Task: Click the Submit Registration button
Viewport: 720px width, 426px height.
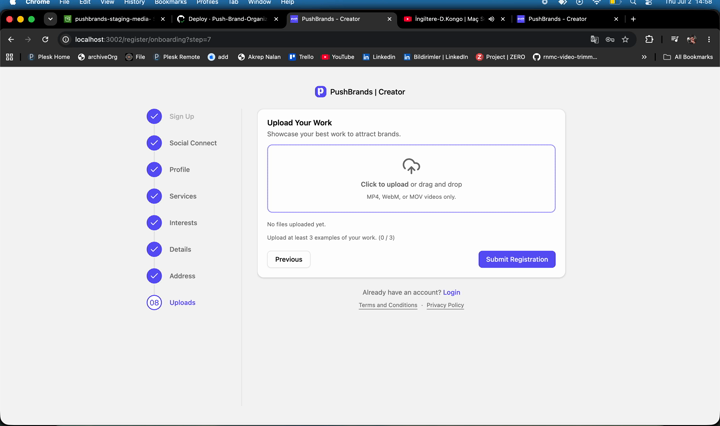Action: point(517,259)
